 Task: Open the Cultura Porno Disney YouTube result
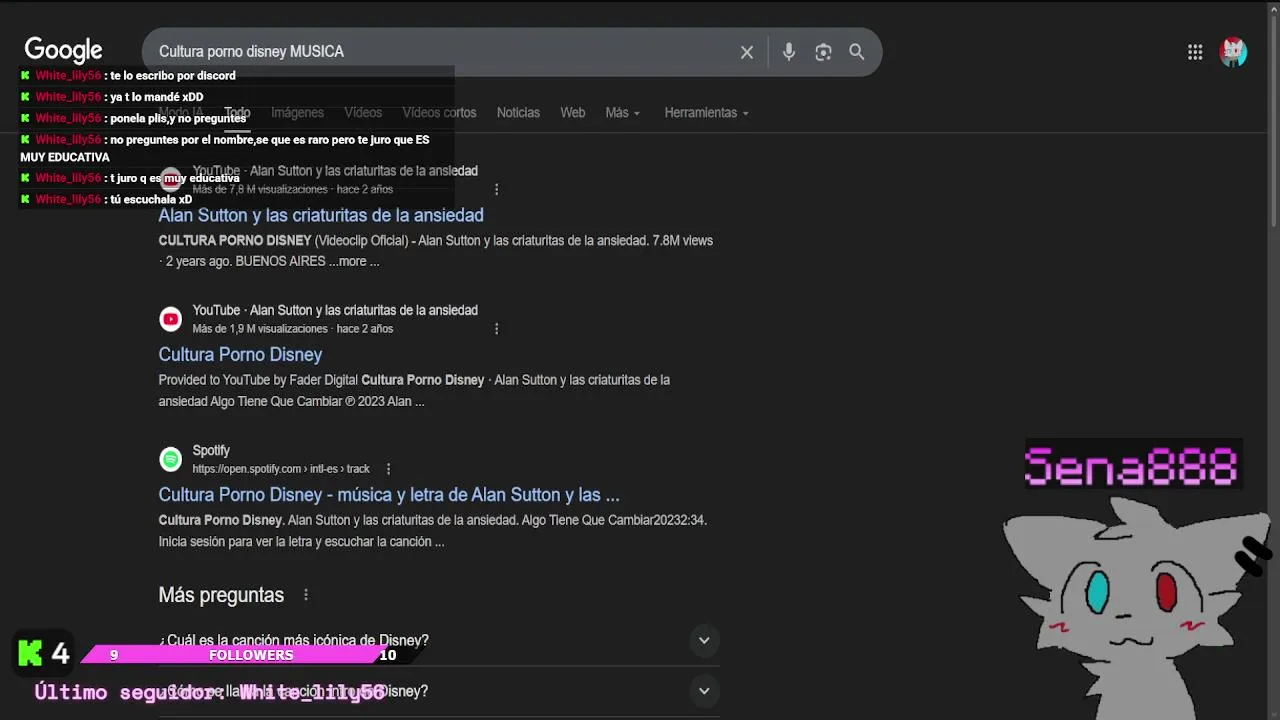coord(240,355)
